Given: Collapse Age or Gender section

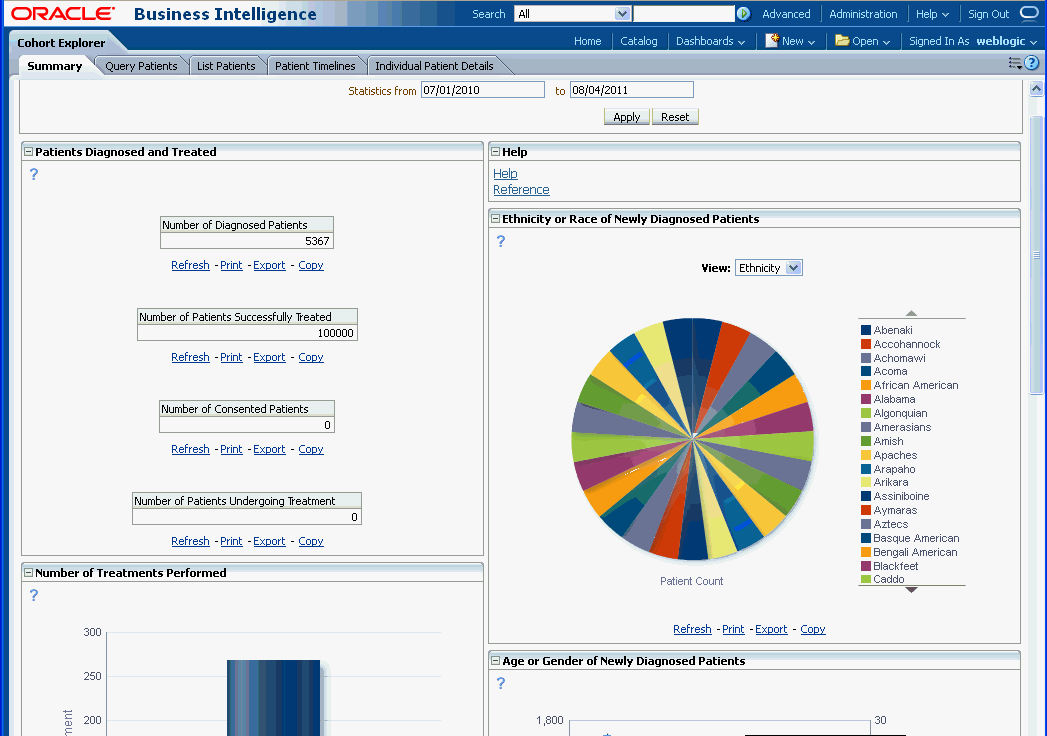Looking at the screenshot, I should [495, 661].
